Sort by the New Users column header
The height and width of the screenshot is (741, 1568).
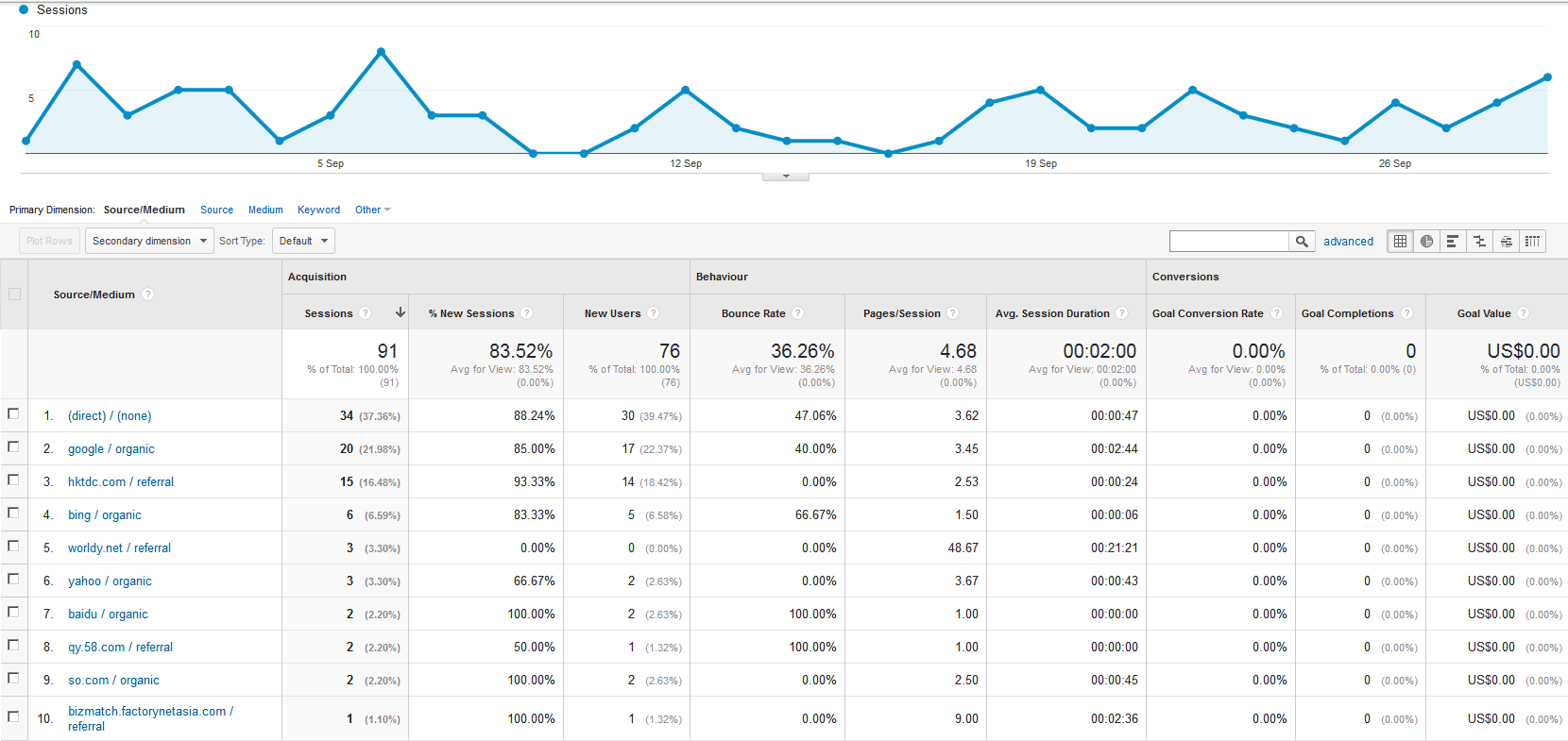coord(612,313)
